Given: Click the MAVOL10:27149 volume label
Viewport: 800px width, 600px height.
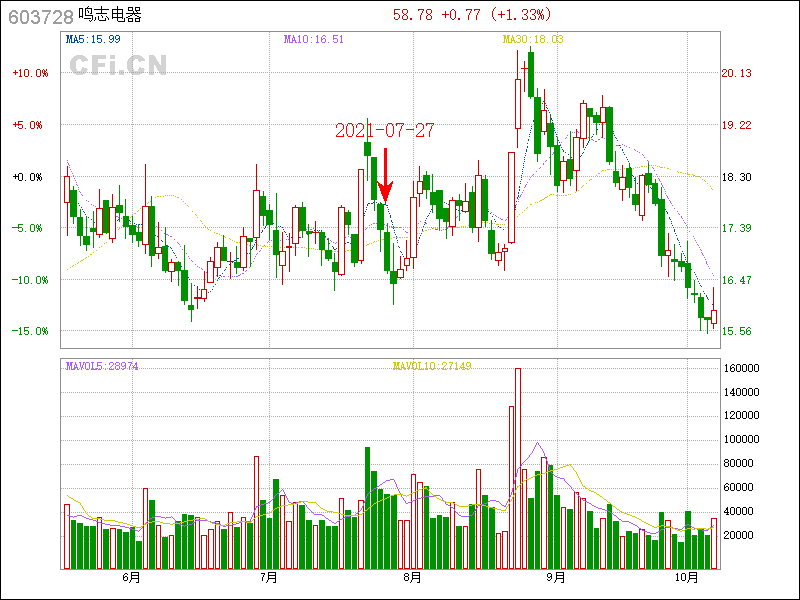Looking at the screenshot, I should [432, 366].
